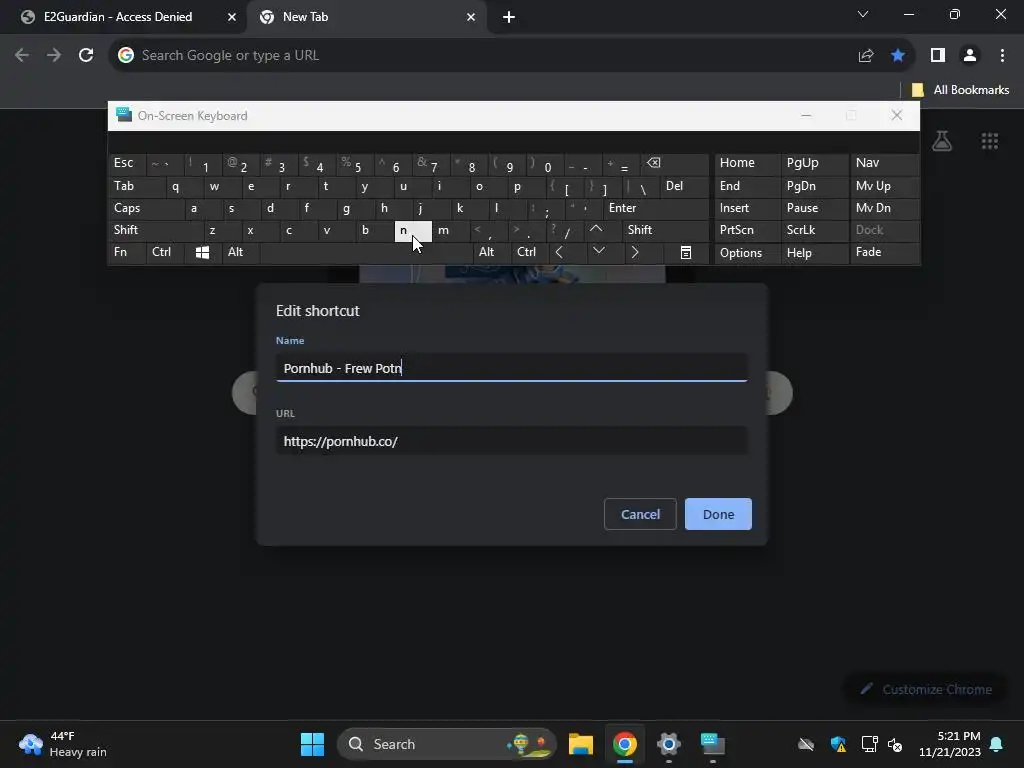Open Settings gear icon in the taskbar
The height and width of the screenshot is (768, 1024).
click(669, 744)
